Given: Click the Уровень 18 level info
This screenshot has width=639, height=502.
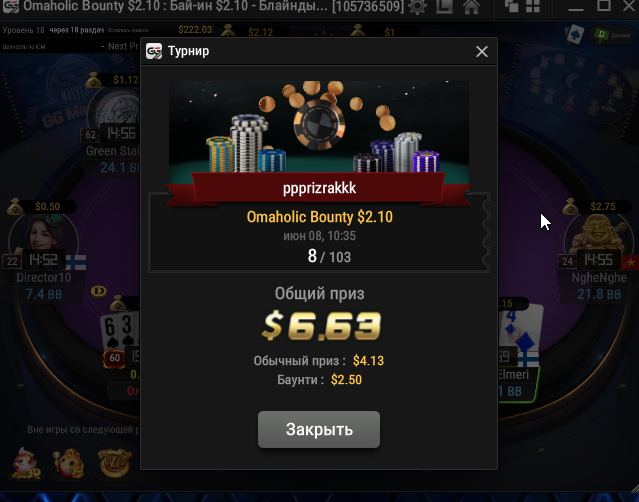Looking at the screenshot, I should (x=23, y=30).
